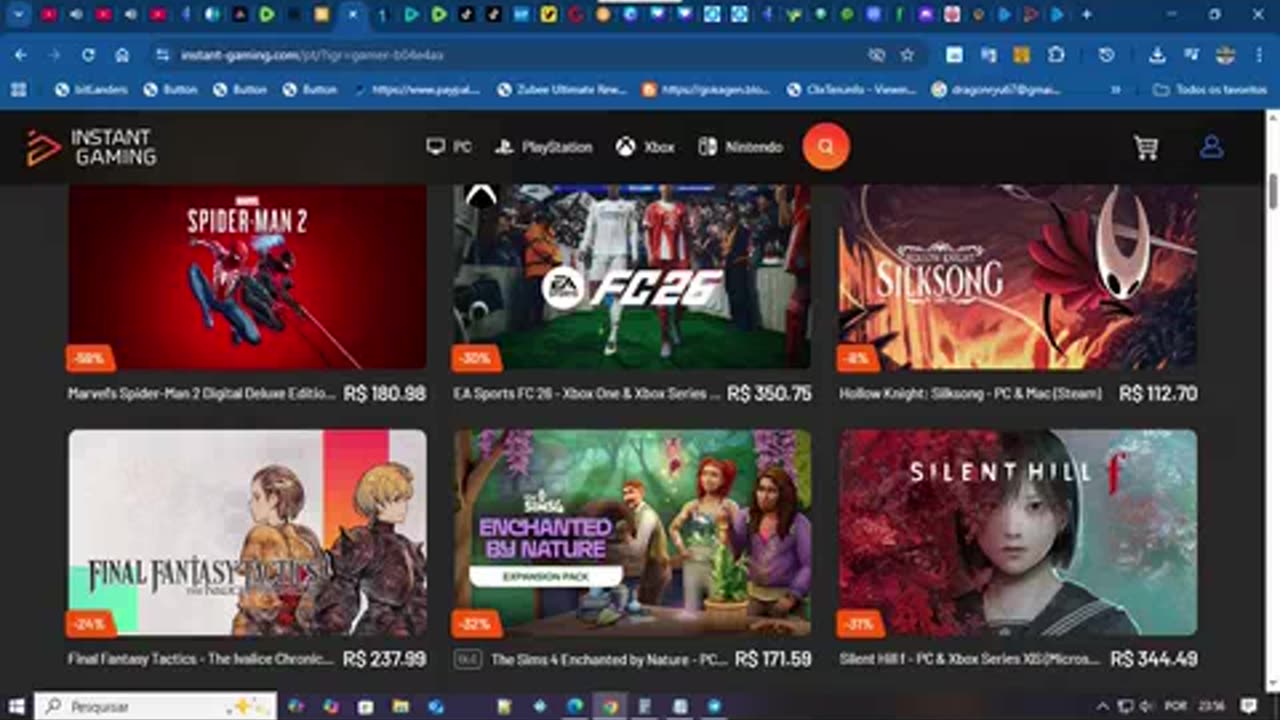Open the ClixTen.info bookmark
Screen dimensions: 1280x720
(x=851, y=89)
